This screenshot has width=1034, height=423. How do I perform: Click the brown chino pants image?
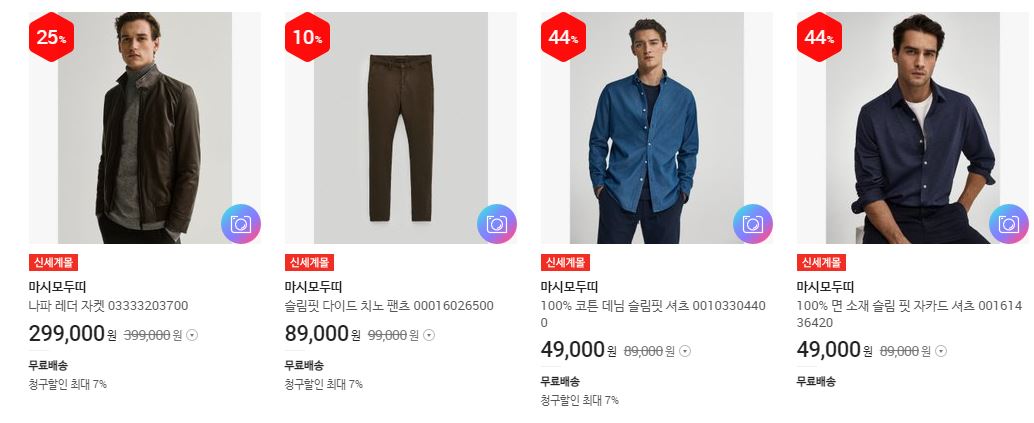click(x=401, y=128)
